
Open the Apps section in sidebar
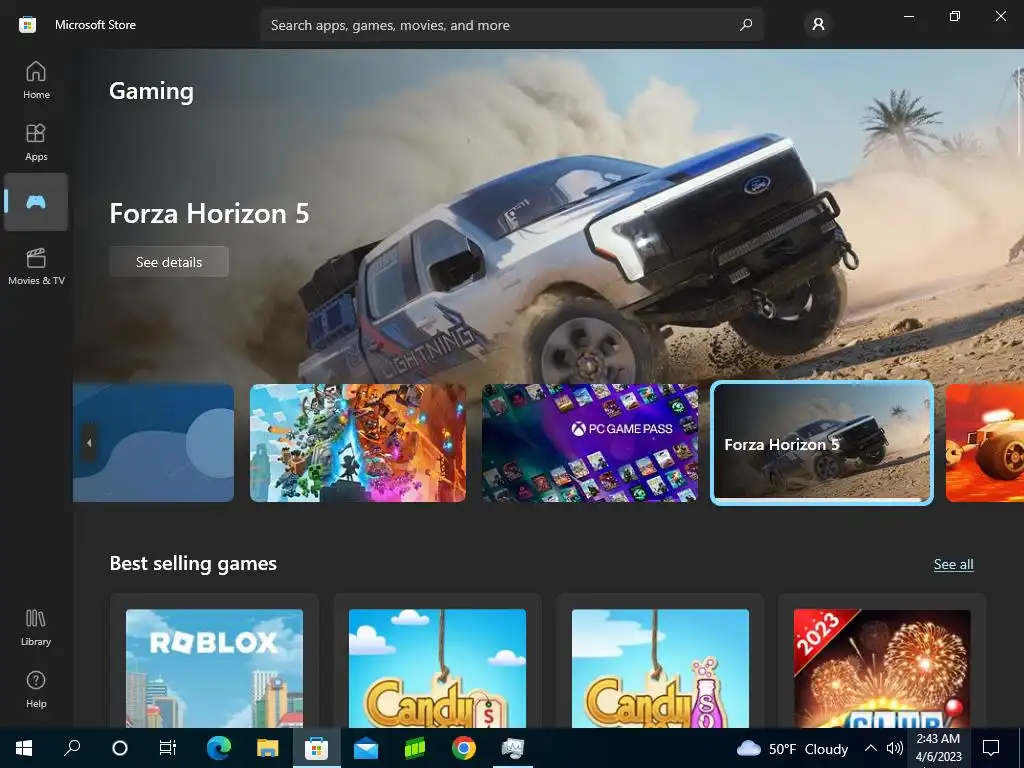pyautogui.click(x=36, y=142)
